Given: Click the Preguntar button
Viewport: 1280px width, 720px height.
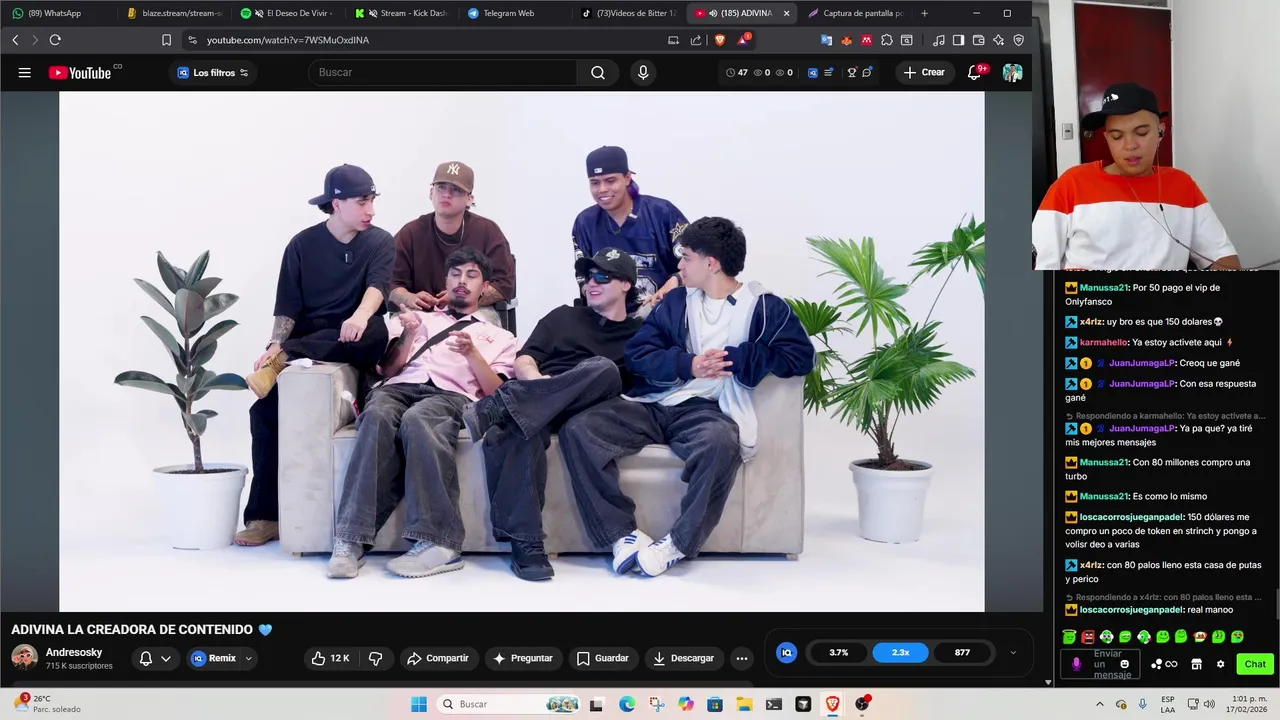Looking at the screenshot, I should (x=522, y=658).
